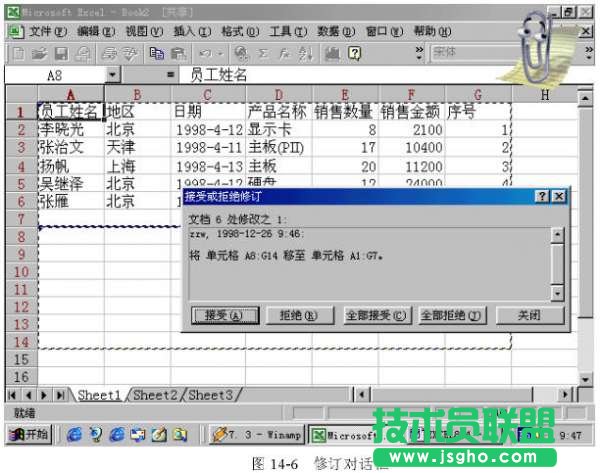Screen dimensions: 600x473
Task: Click the 关闭 close button in dialog
Action: pos(530,315)
